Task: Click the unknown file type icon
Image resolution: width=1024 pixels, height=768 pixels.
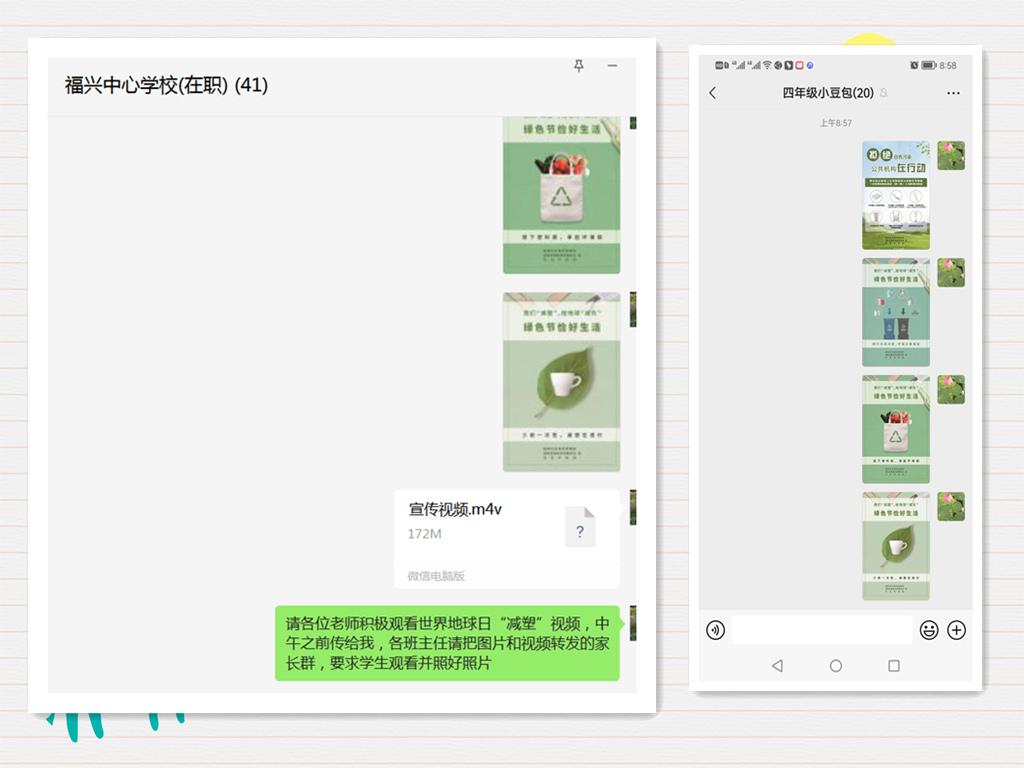Action: [x=580, y=527]
